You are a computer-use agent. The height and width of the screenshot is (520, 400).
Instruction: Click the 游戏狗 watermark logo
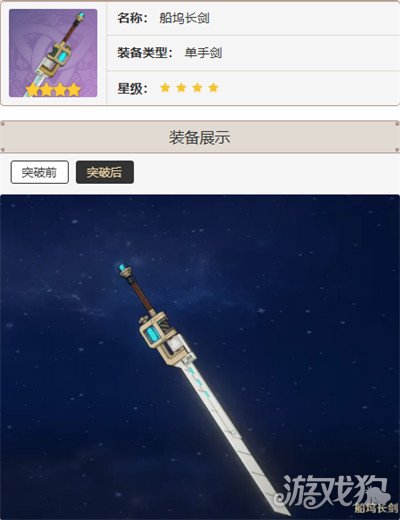coord(332,491)
